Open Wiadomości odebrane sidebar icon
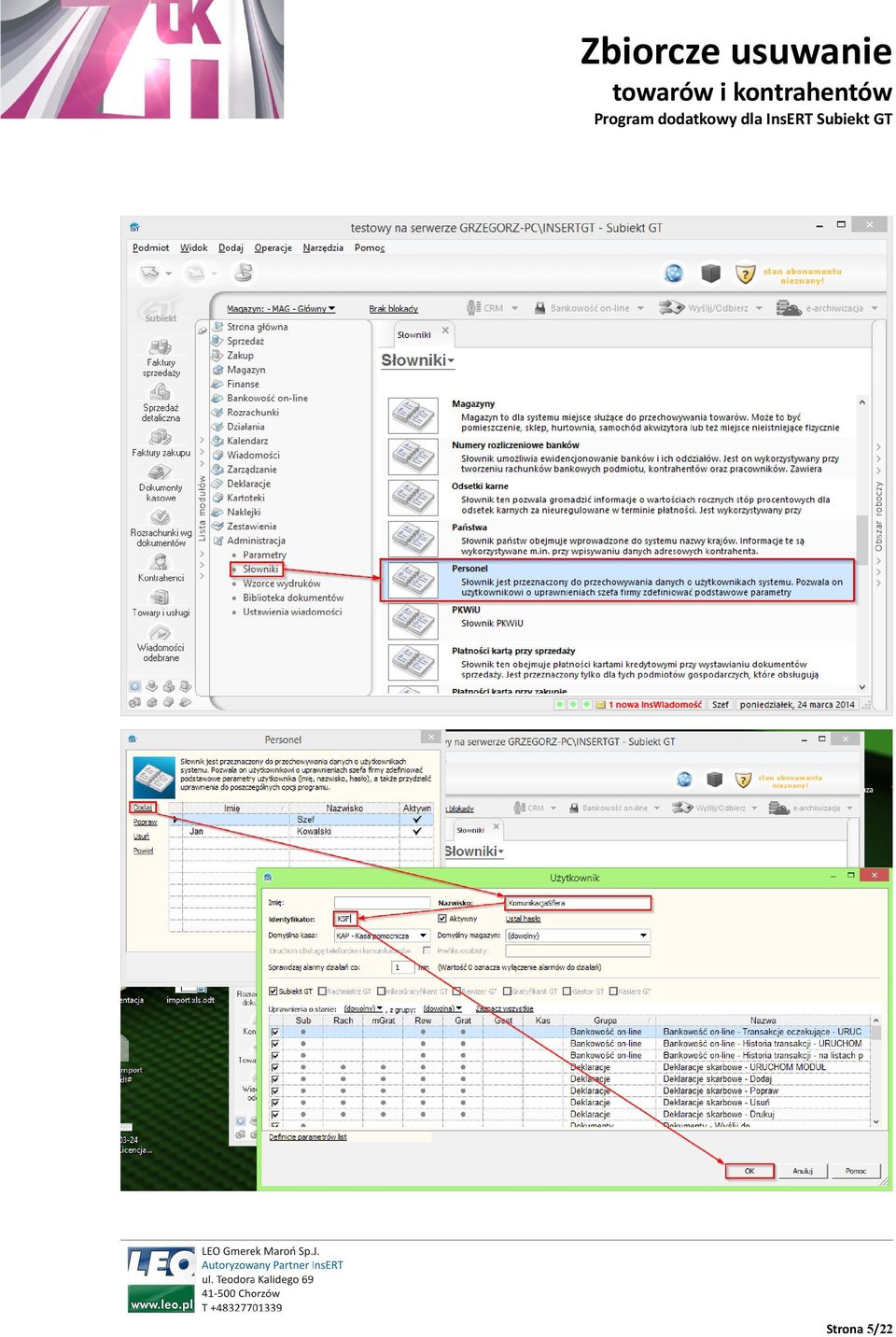Image resolution: width=896 pixels, height=1337 pixels. coord(161,643)
